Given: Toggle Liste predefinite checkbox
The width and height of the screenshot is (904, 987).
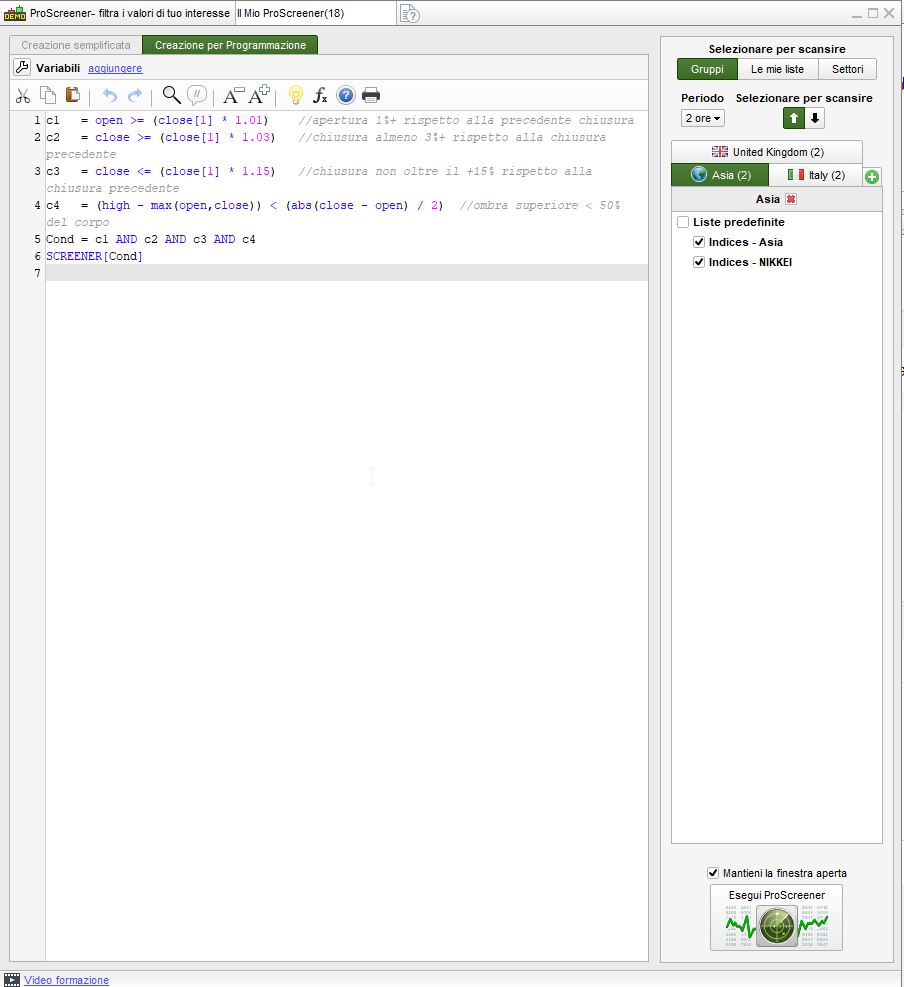Looking at the screenshot, I should tap(683, 222).
